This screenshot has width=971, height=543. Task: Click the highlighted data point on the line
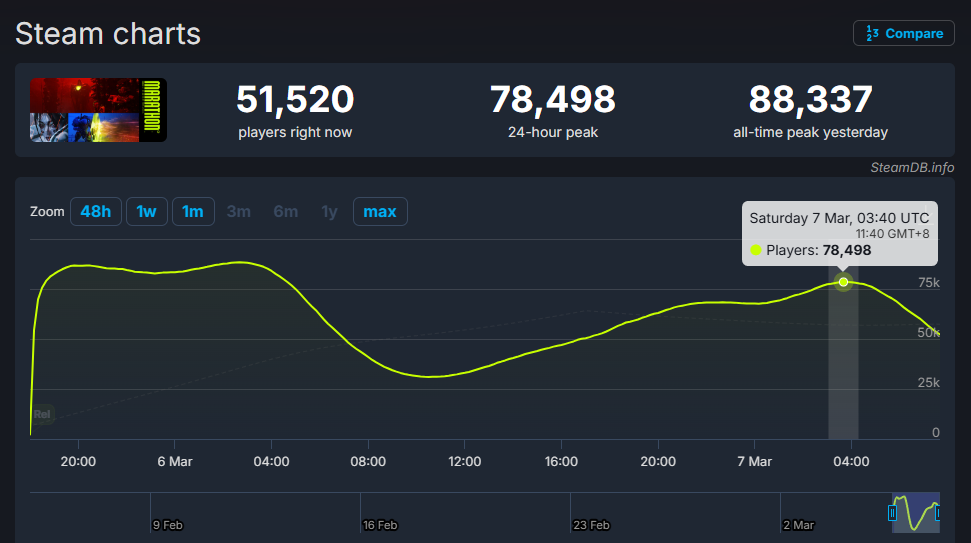844,282
